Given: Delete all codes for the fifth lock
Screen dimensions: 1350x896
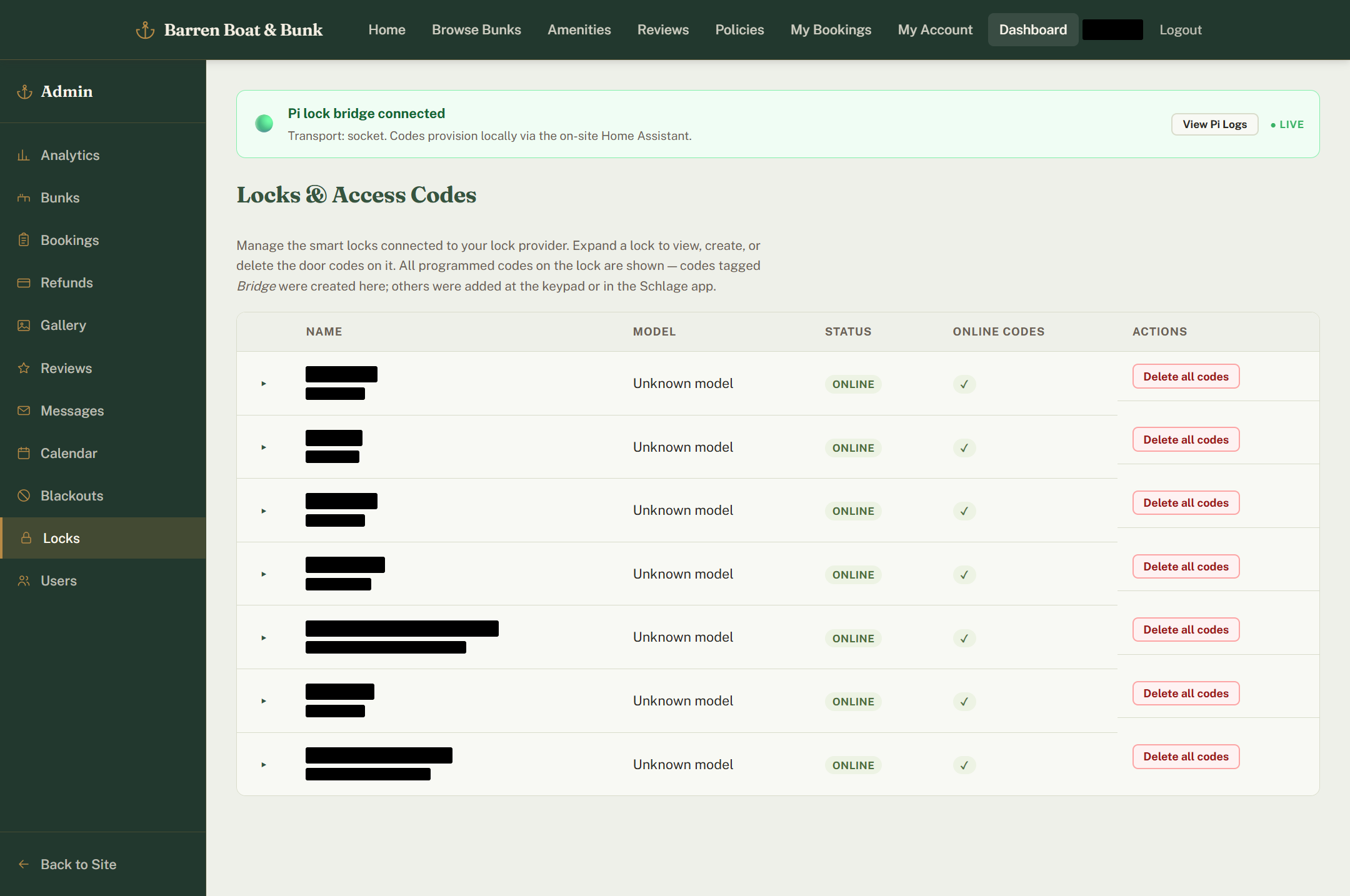Looking at the screenshot, I should (1186, 630).
